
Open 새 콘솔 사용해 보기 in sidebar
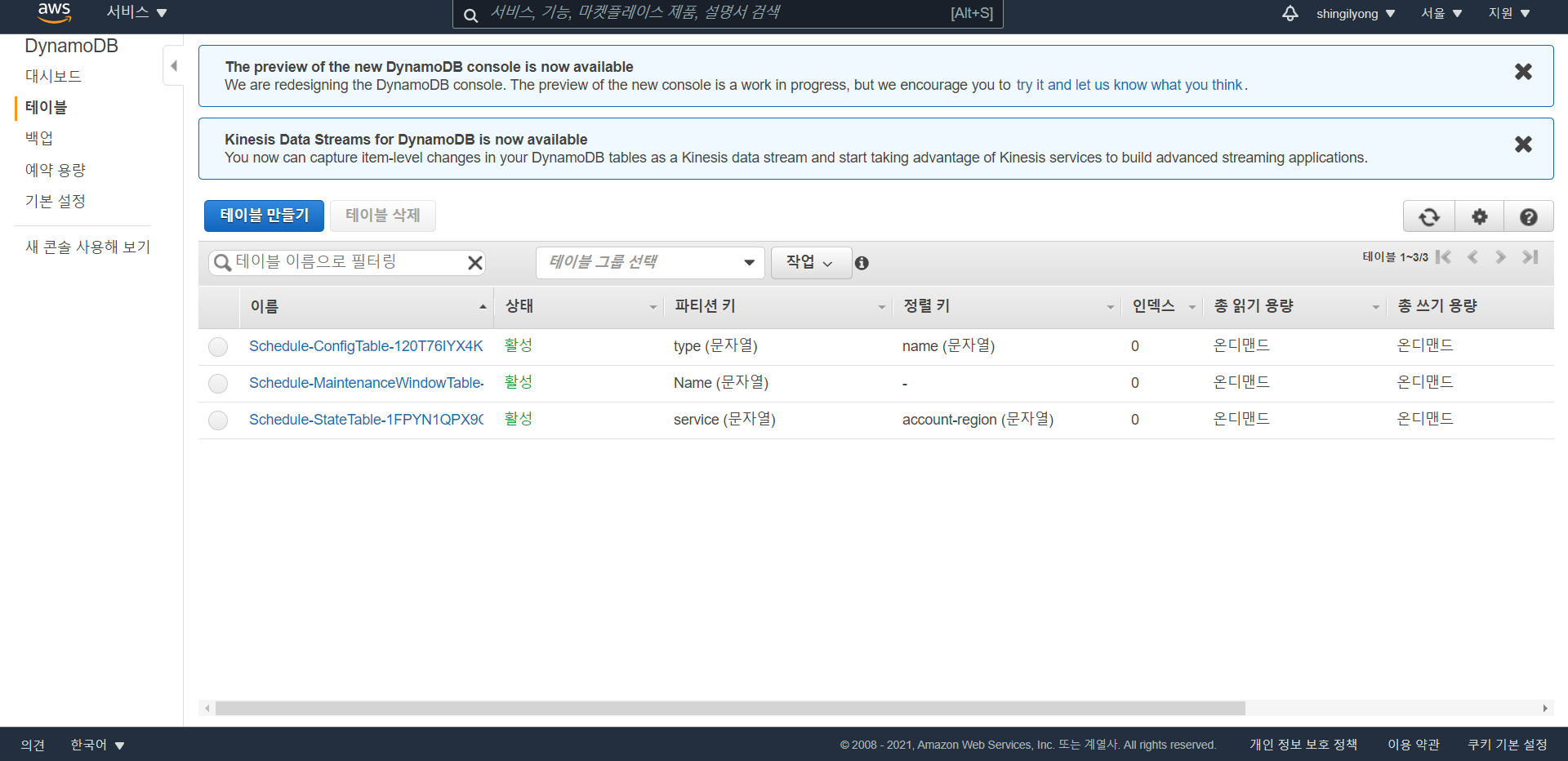(87, 247)
